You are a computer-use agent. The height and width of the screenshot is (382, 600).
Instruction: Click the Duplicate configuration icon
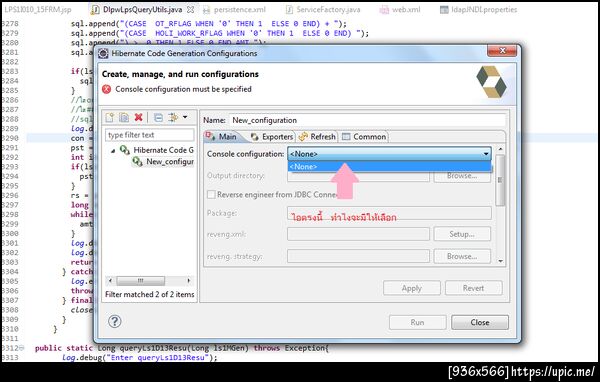click(124, 118)
